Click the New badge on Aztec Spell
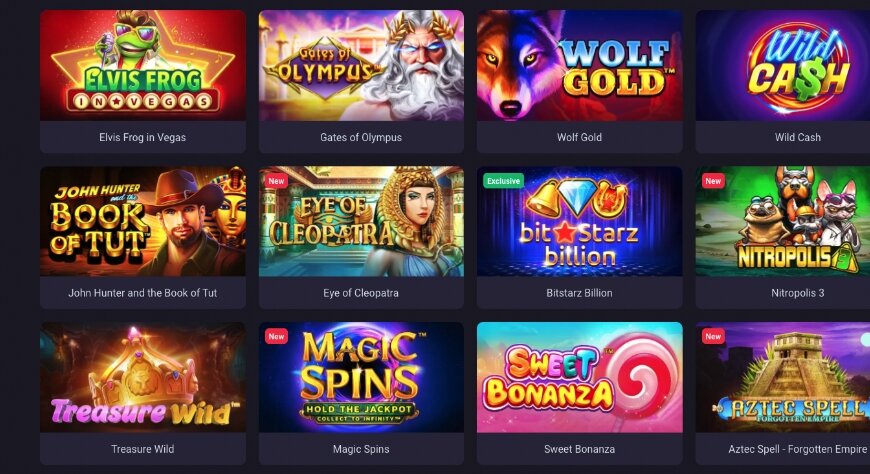870x474 pixels. coord(714,336)
